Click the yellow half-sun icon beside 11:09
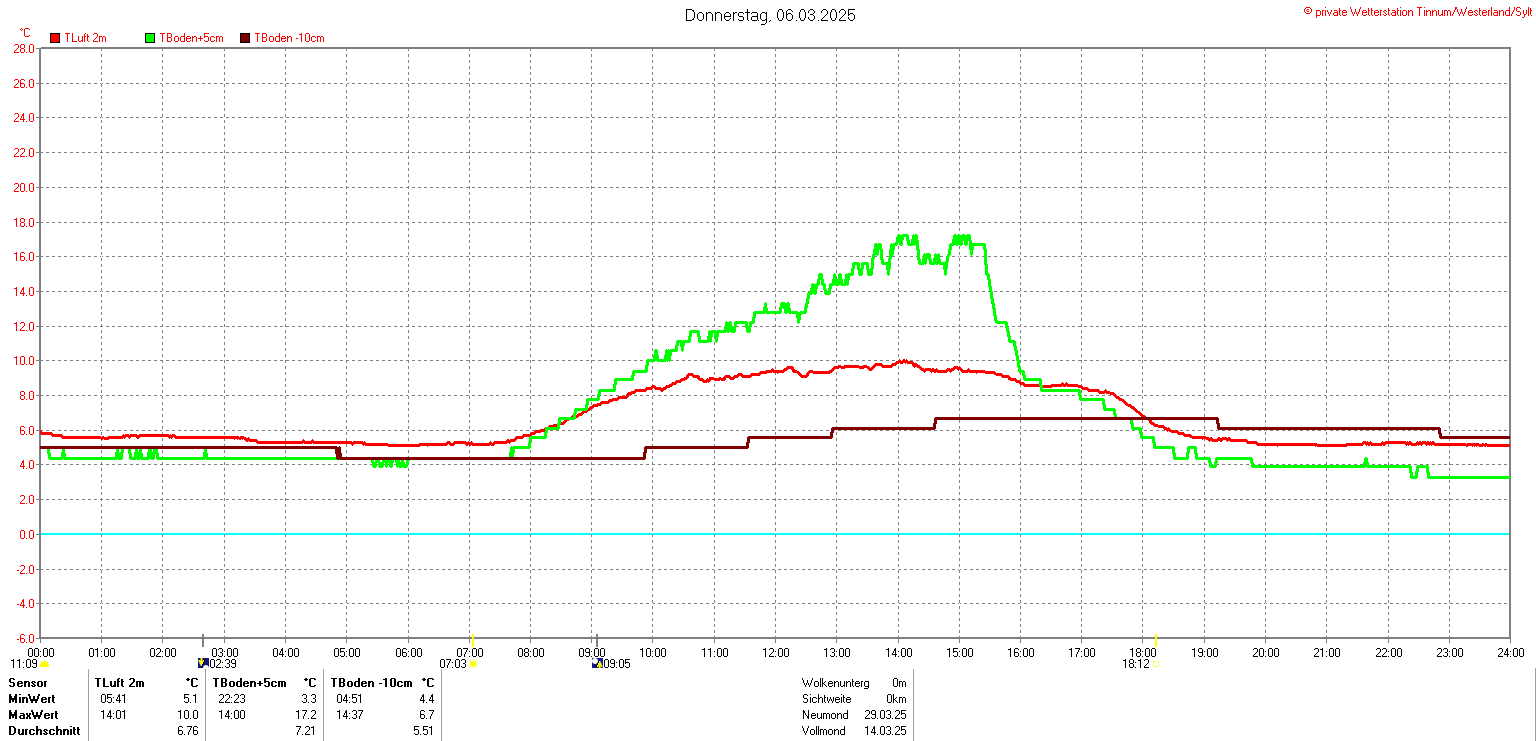This screenshot has width=1536, height=741. [44, 664]
